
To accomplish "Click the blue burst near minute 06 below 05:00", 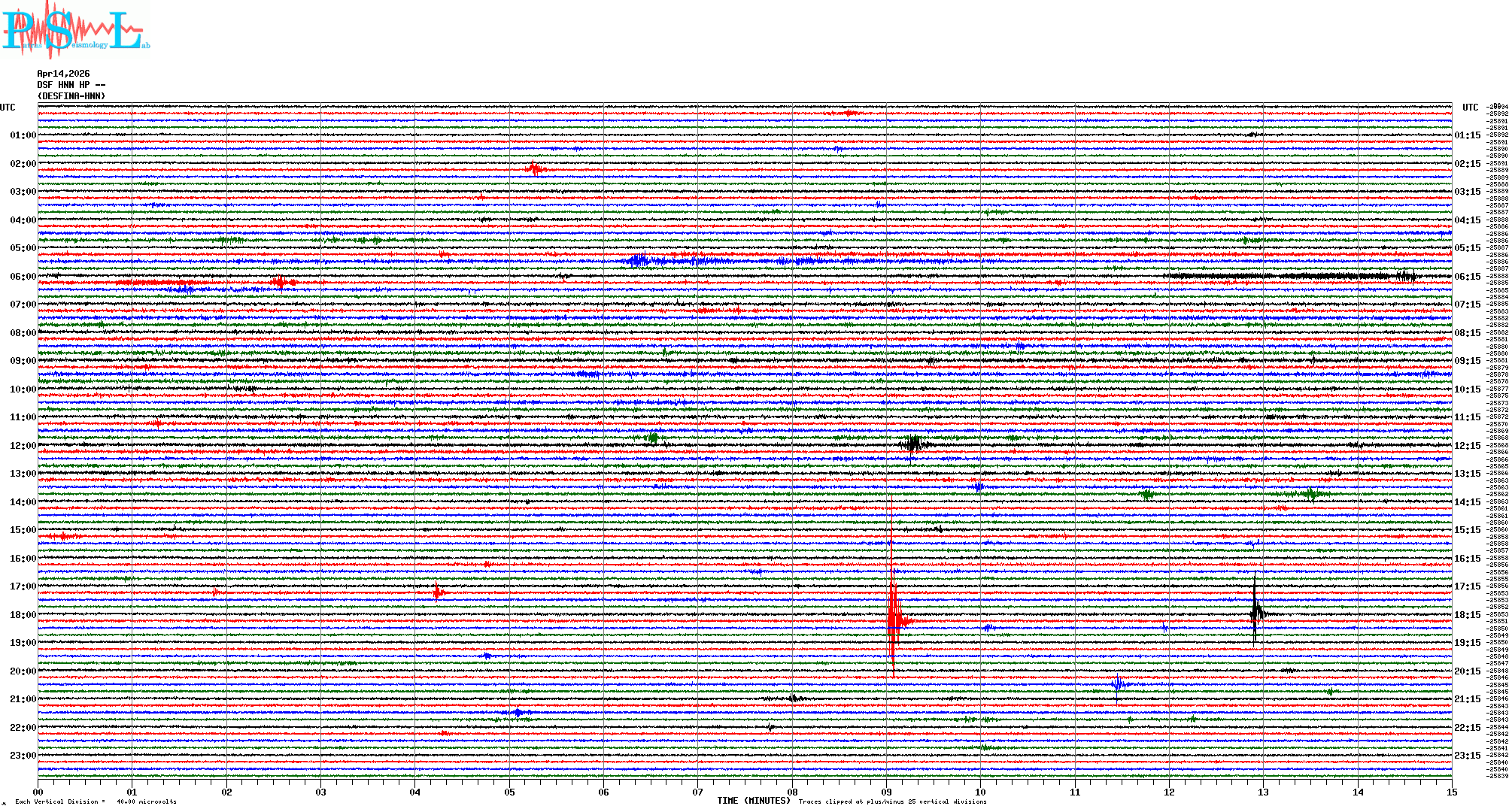I will pos(638,261).
